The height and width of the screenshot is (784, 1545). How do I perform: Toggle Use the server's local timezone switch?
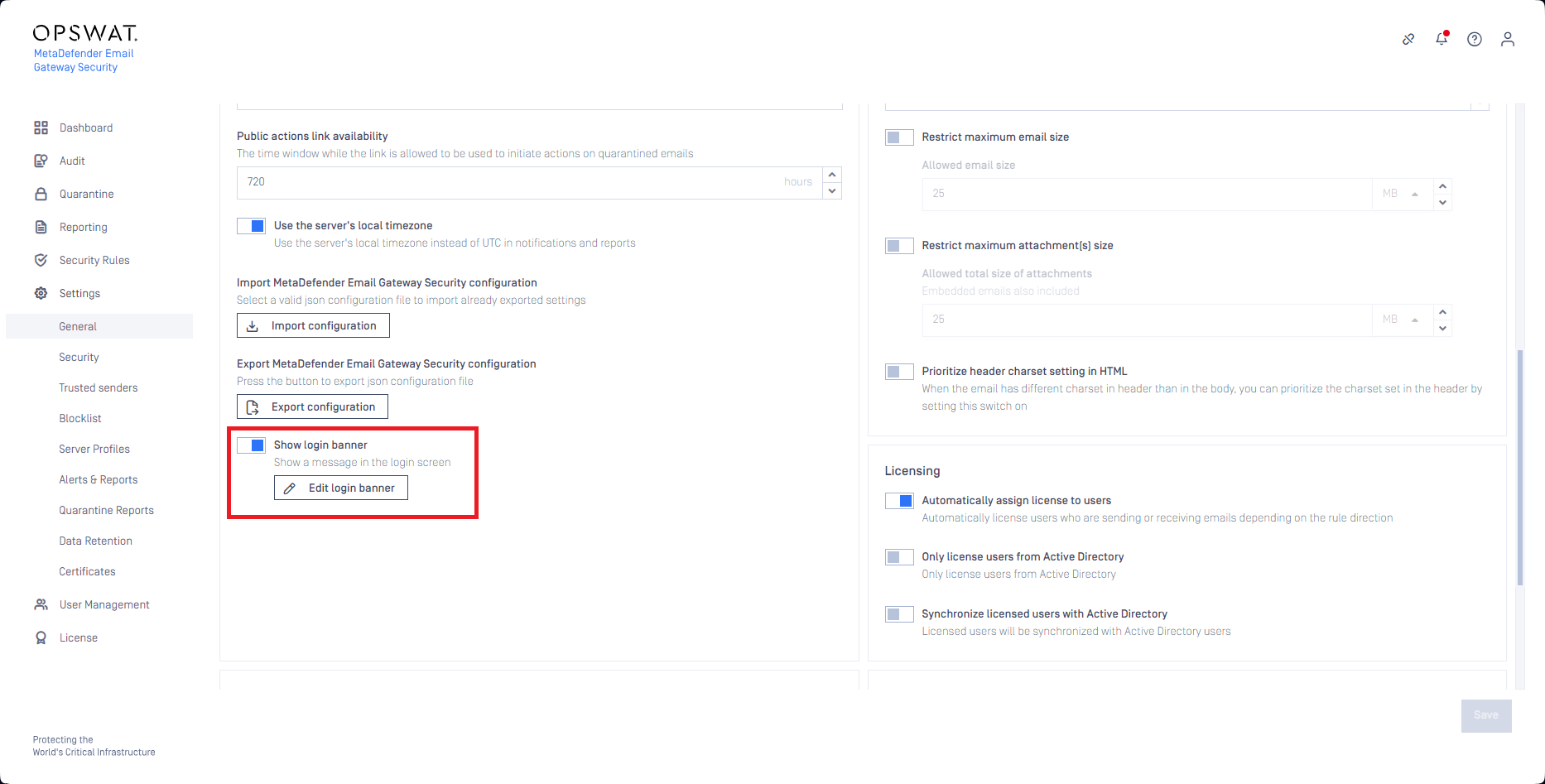[x=251, y=226]
